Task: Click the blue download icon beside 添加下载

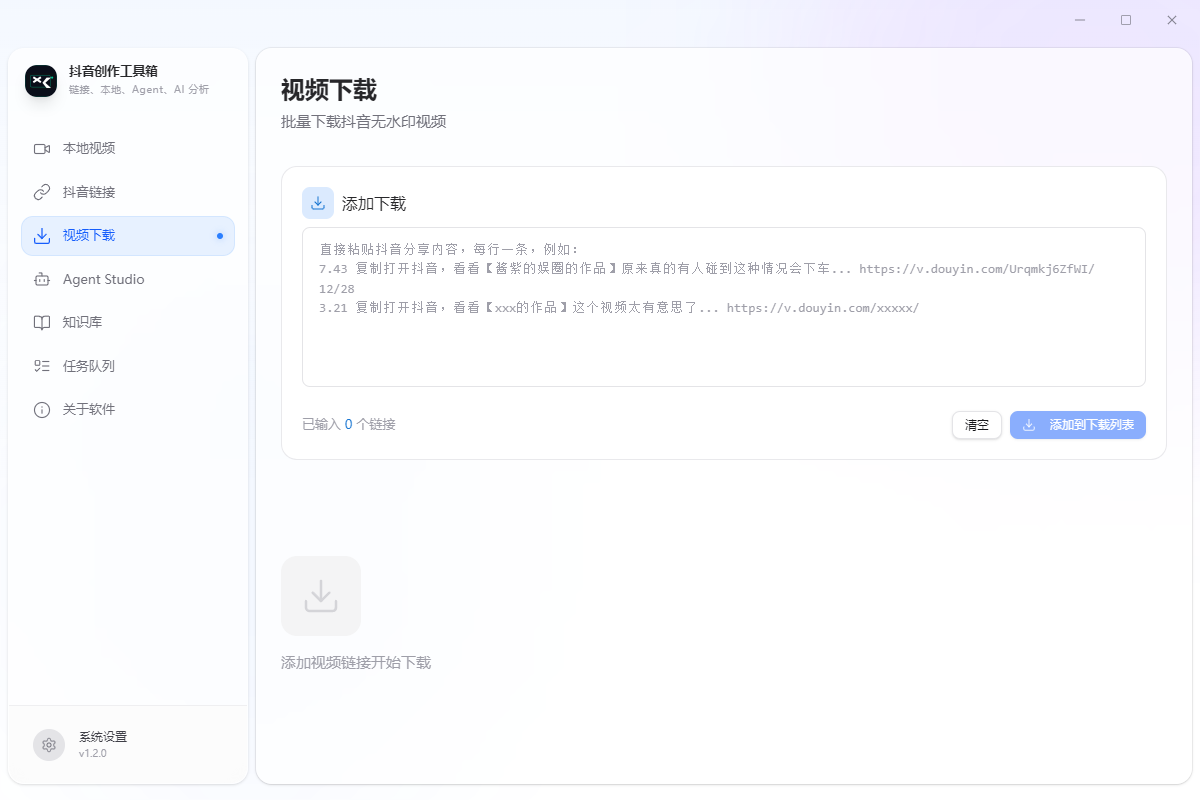Action: pyautogui.click(x=318, y=203)
